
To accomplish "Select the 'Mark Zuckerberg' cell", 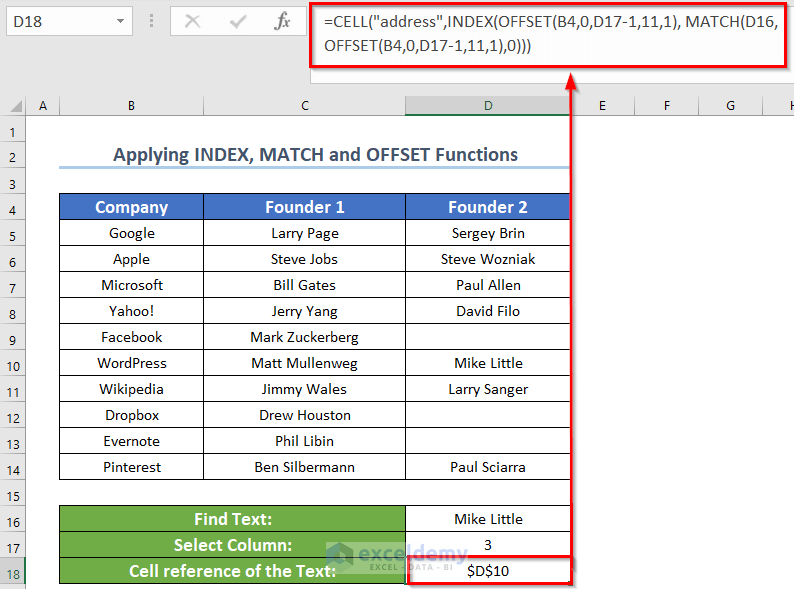I will pyautogui.click(x=304, y=337).
